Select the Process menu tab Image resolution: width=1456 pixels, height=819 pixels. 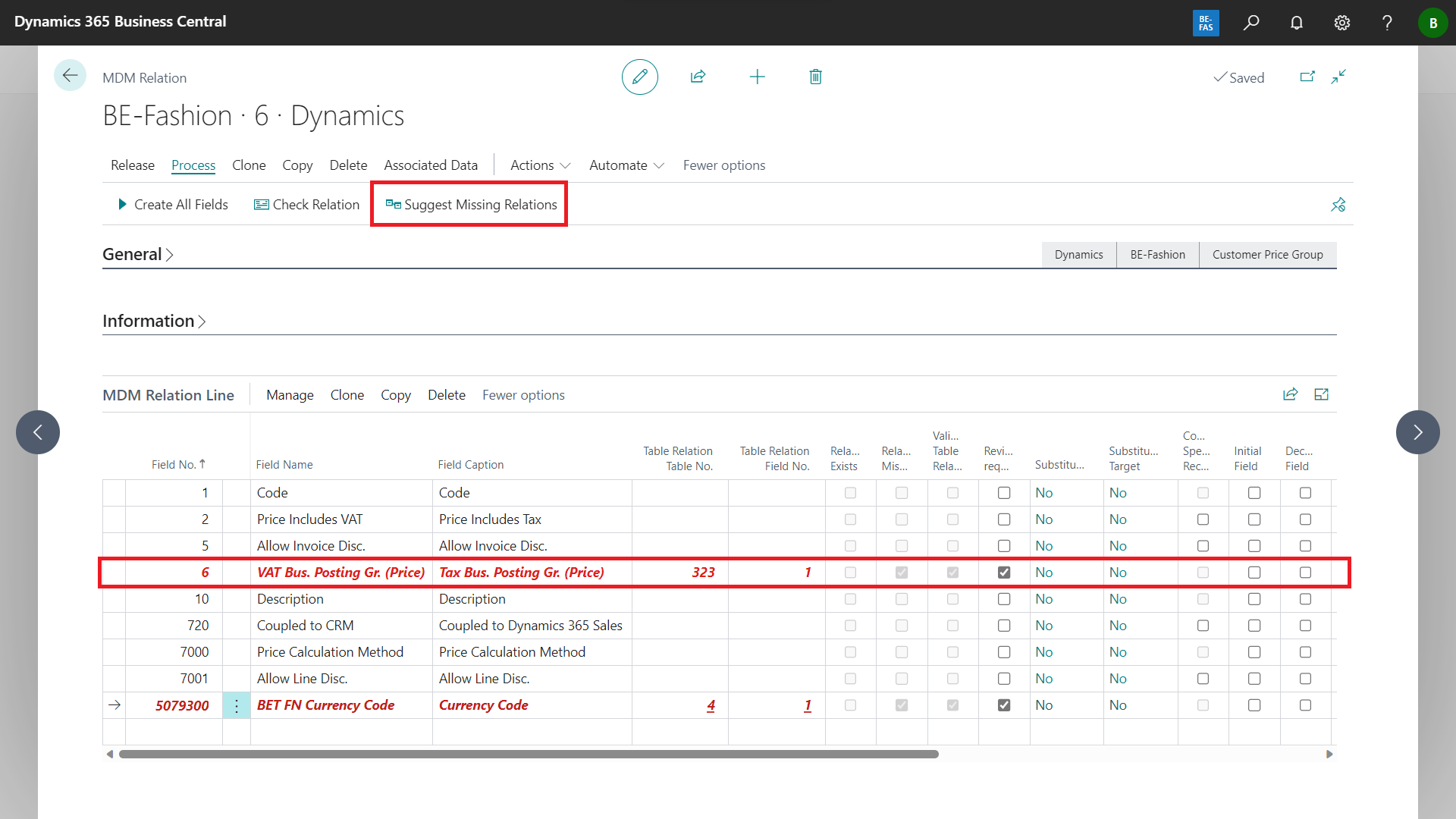pyautogui.click(x=193, y=165)
